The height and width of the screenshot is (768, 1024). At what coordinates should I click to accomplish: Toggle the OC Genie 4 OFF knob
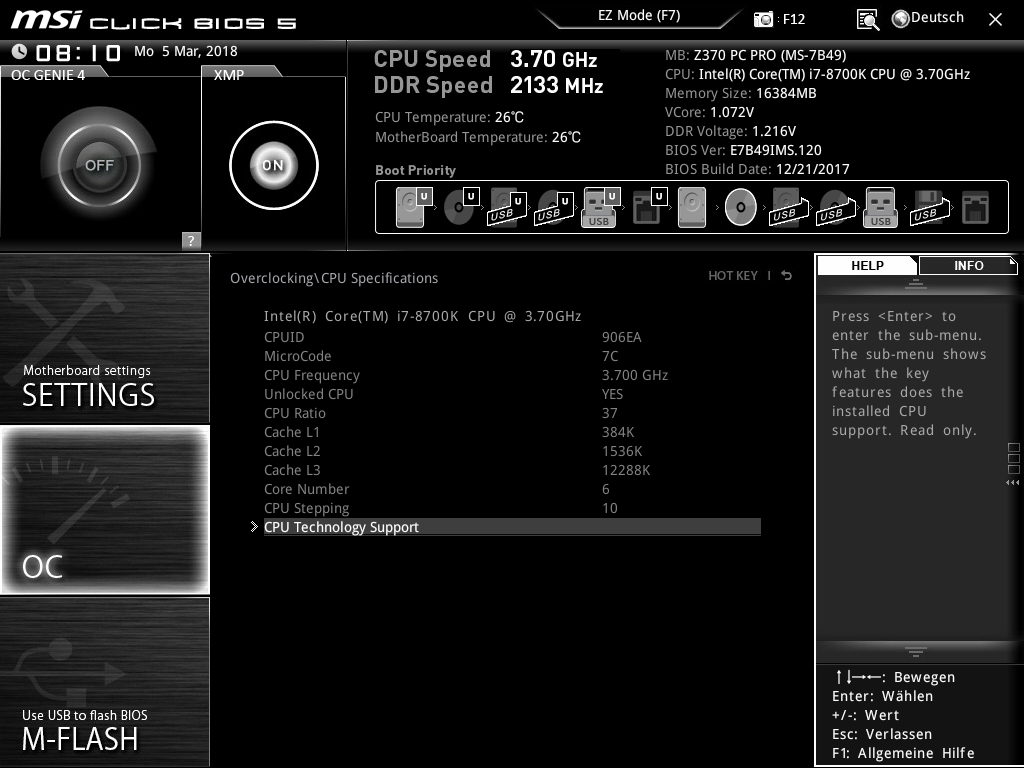click(99, 165)
